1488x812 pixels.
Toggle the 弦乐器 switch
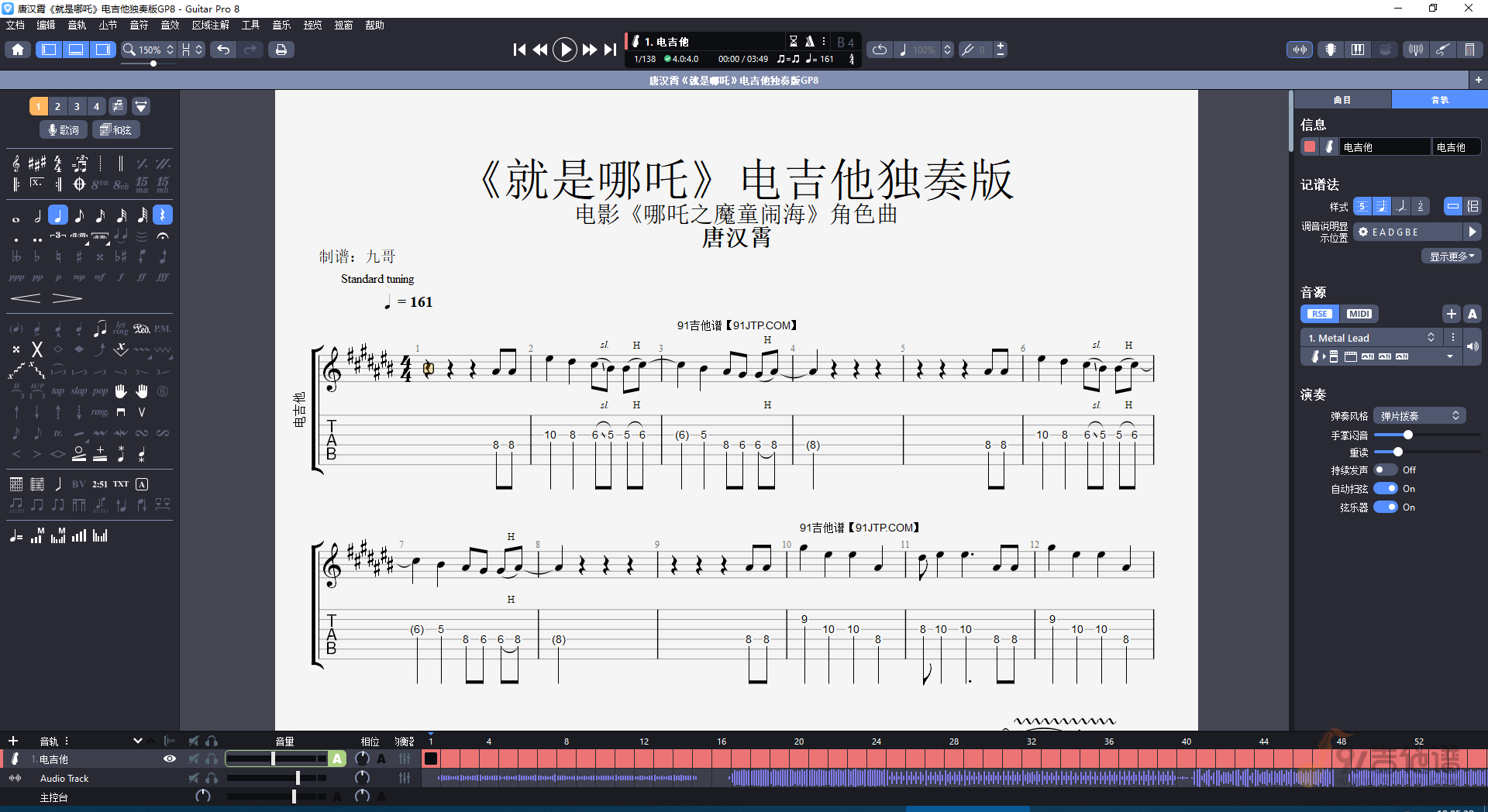1386,507
